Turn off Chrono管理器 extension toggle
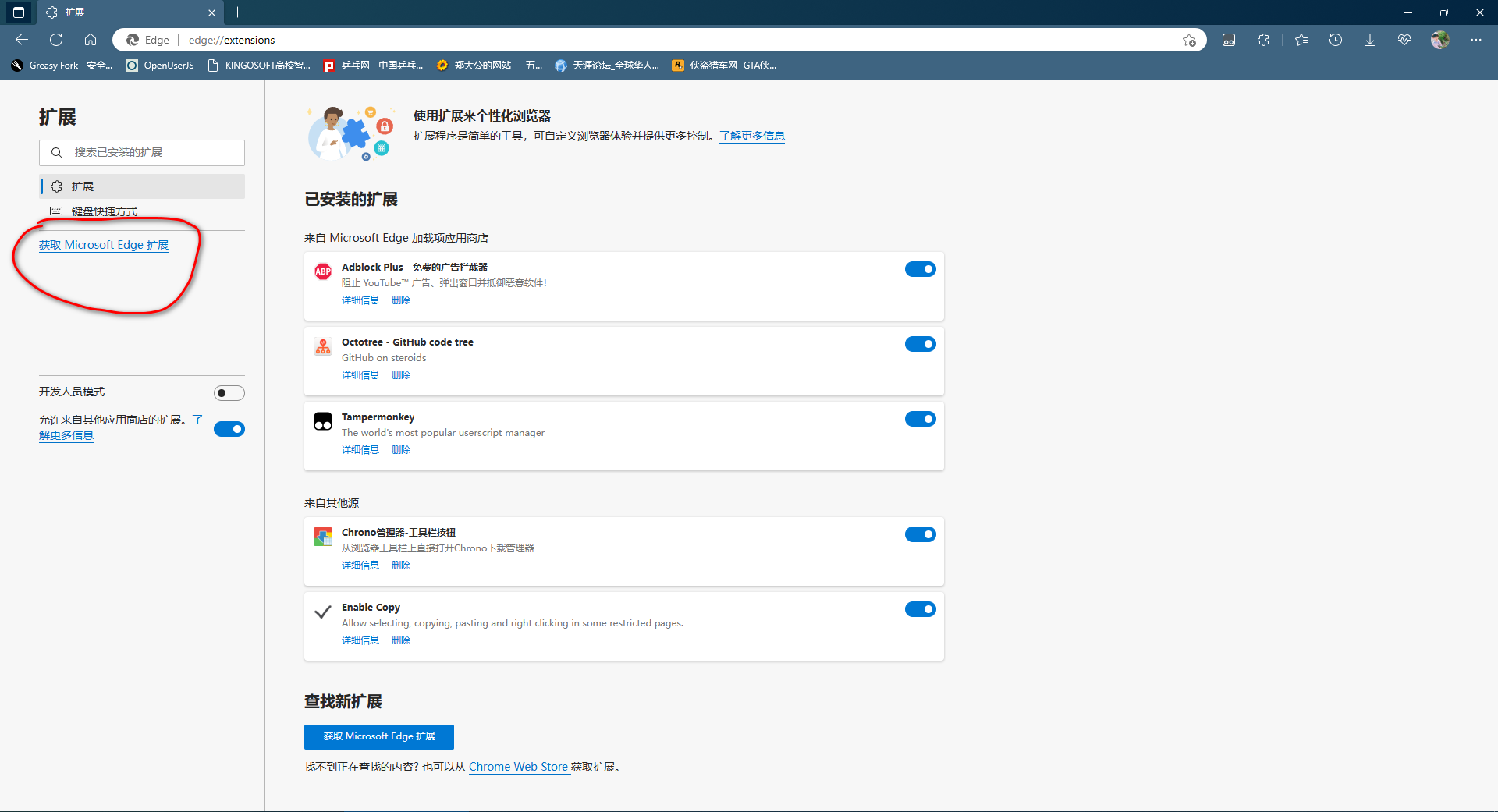This screenshot has width=1498, height=812. pos(921,534)
